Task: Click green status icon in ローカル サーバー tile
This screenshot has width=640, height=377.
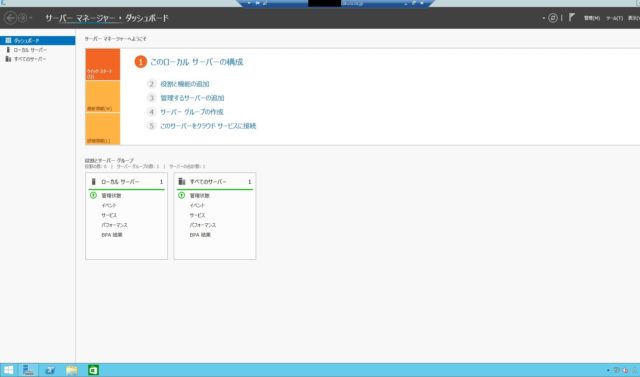Action: 93,195
